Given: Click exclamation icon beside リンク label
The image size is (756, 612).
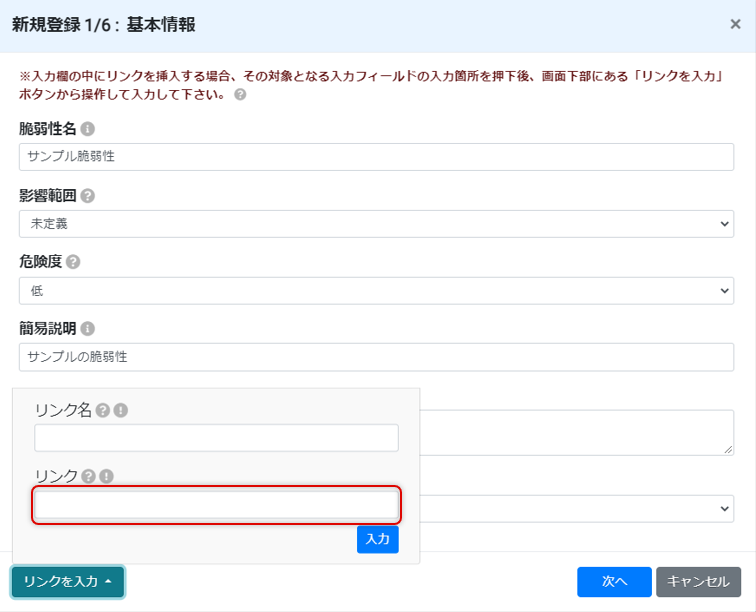Looking at the screenshot, I should (106, 476).
